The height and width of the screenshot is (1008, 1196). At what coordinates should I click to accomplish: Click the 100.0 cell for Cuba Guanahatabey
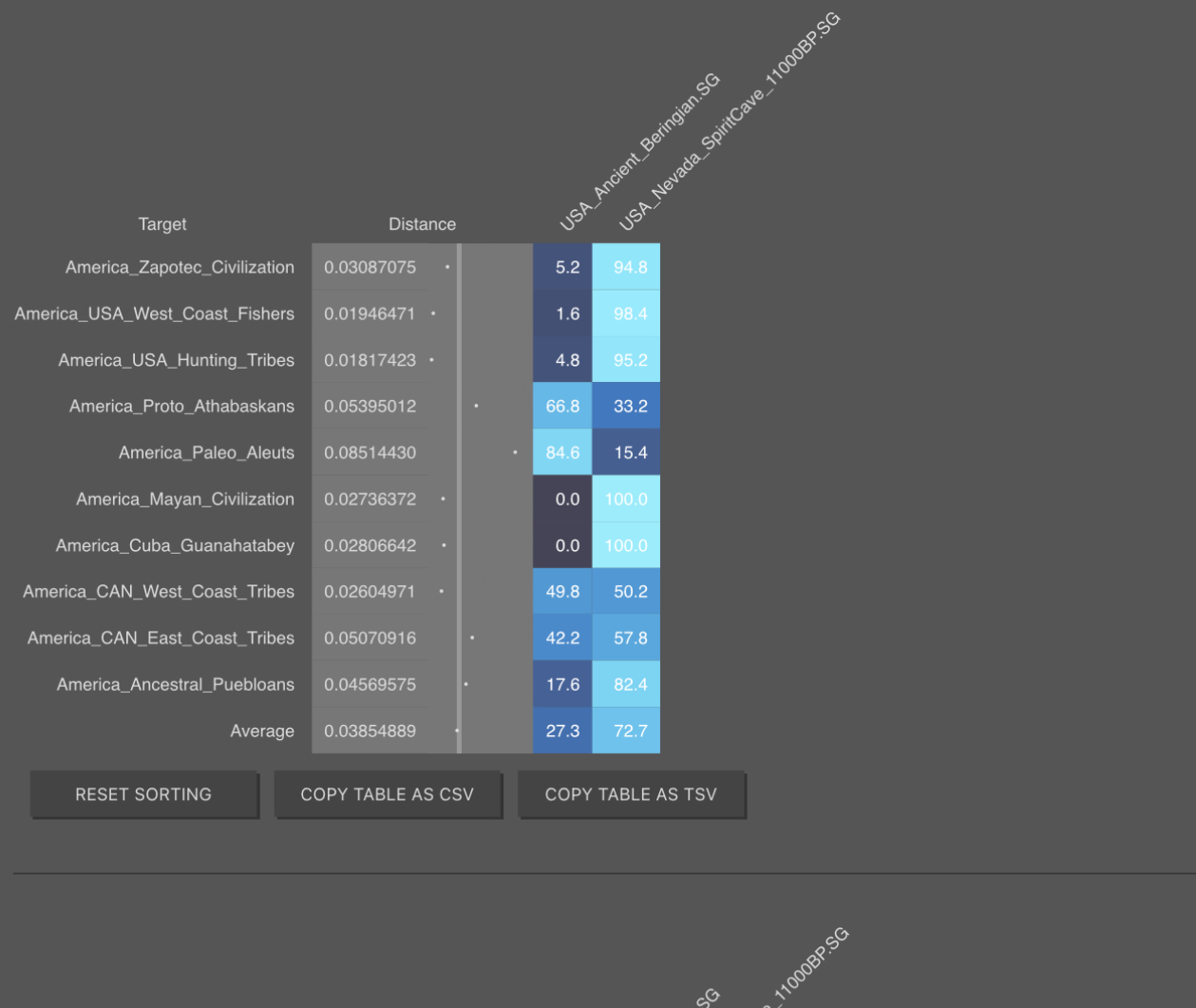(x=626, y=545)
